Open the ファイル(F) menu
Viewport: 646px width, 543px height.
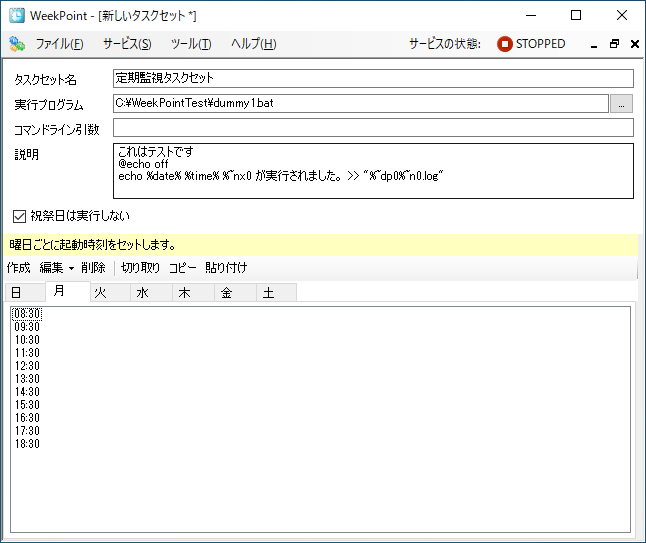[x=59, y=44]
